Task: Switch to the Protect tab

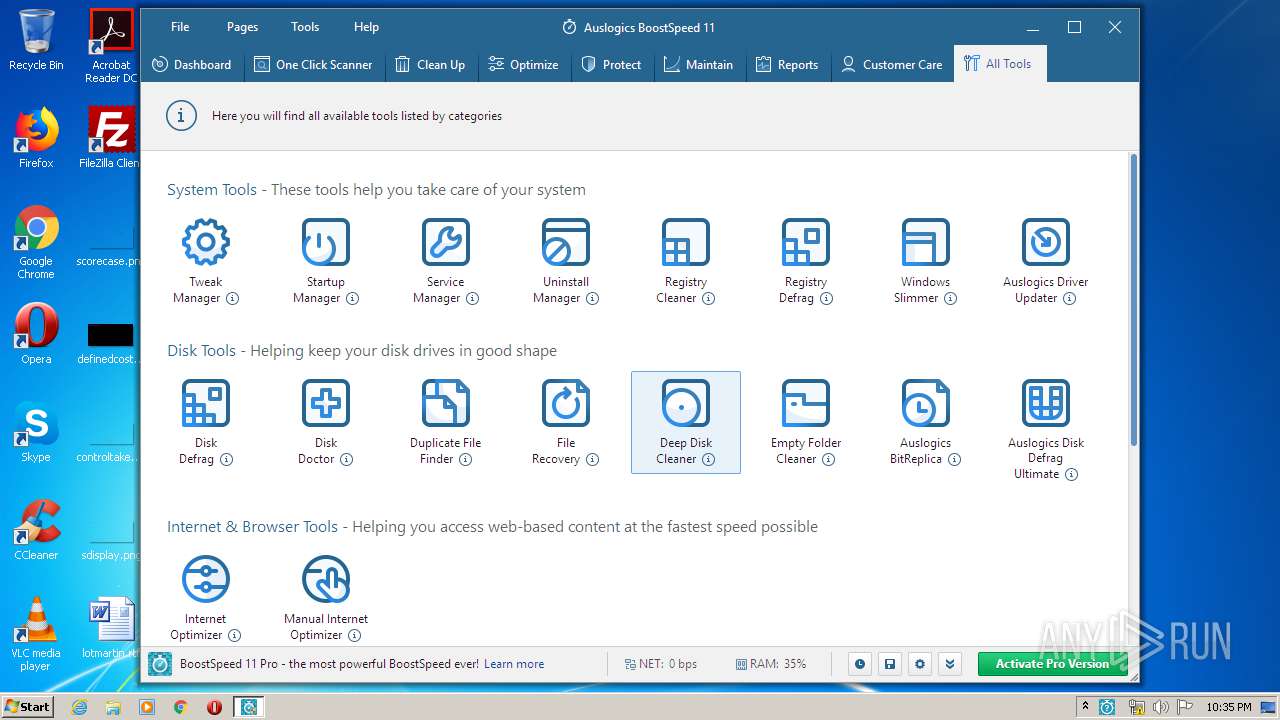Action: pos(611,64)
